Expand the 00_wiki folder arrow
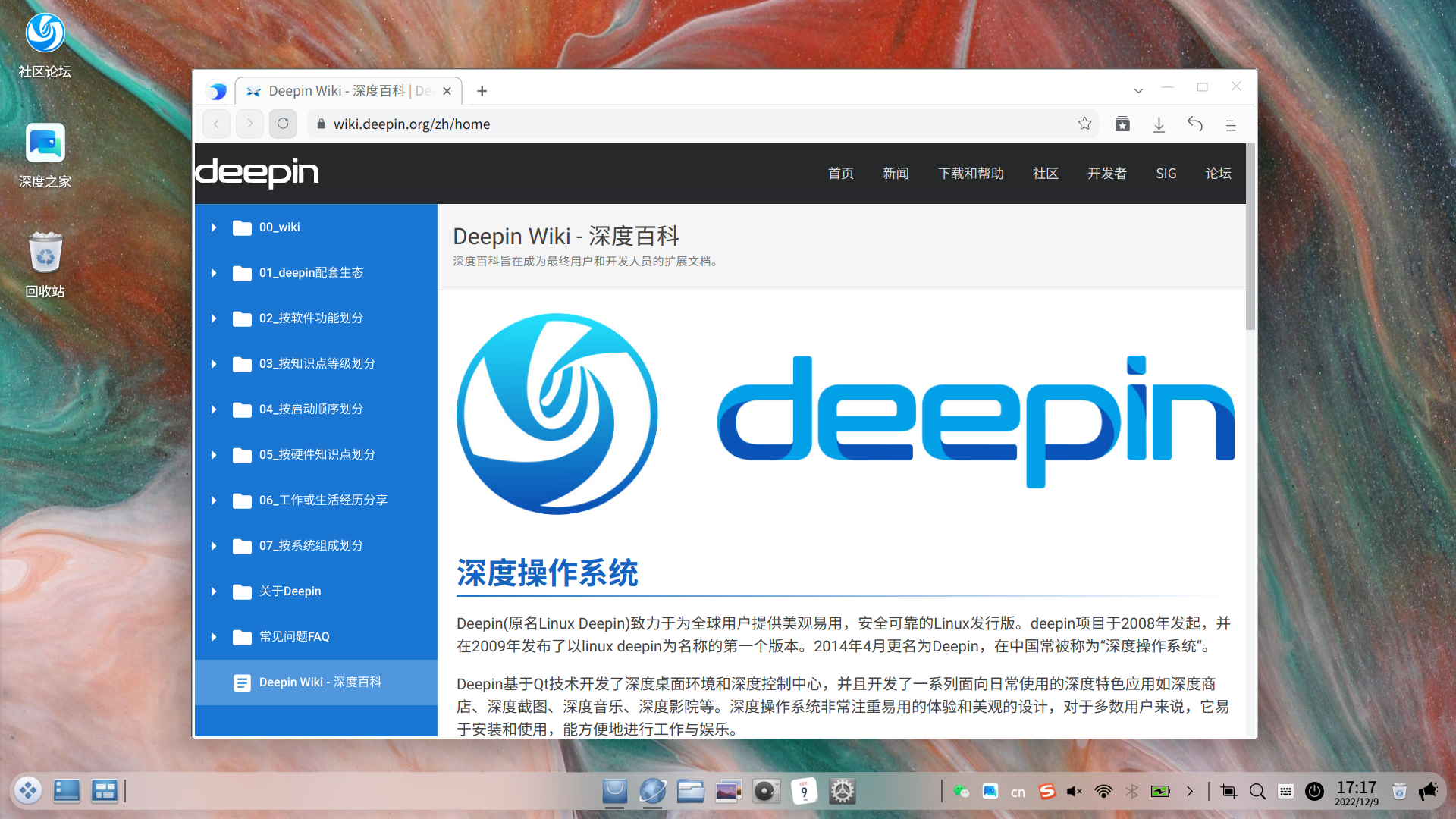 point(214,227)
